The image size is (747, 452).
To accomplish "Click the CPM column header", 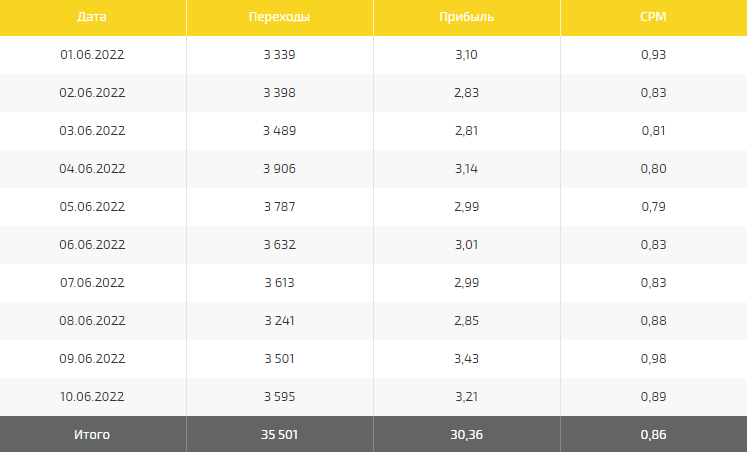I will (653, 17).
